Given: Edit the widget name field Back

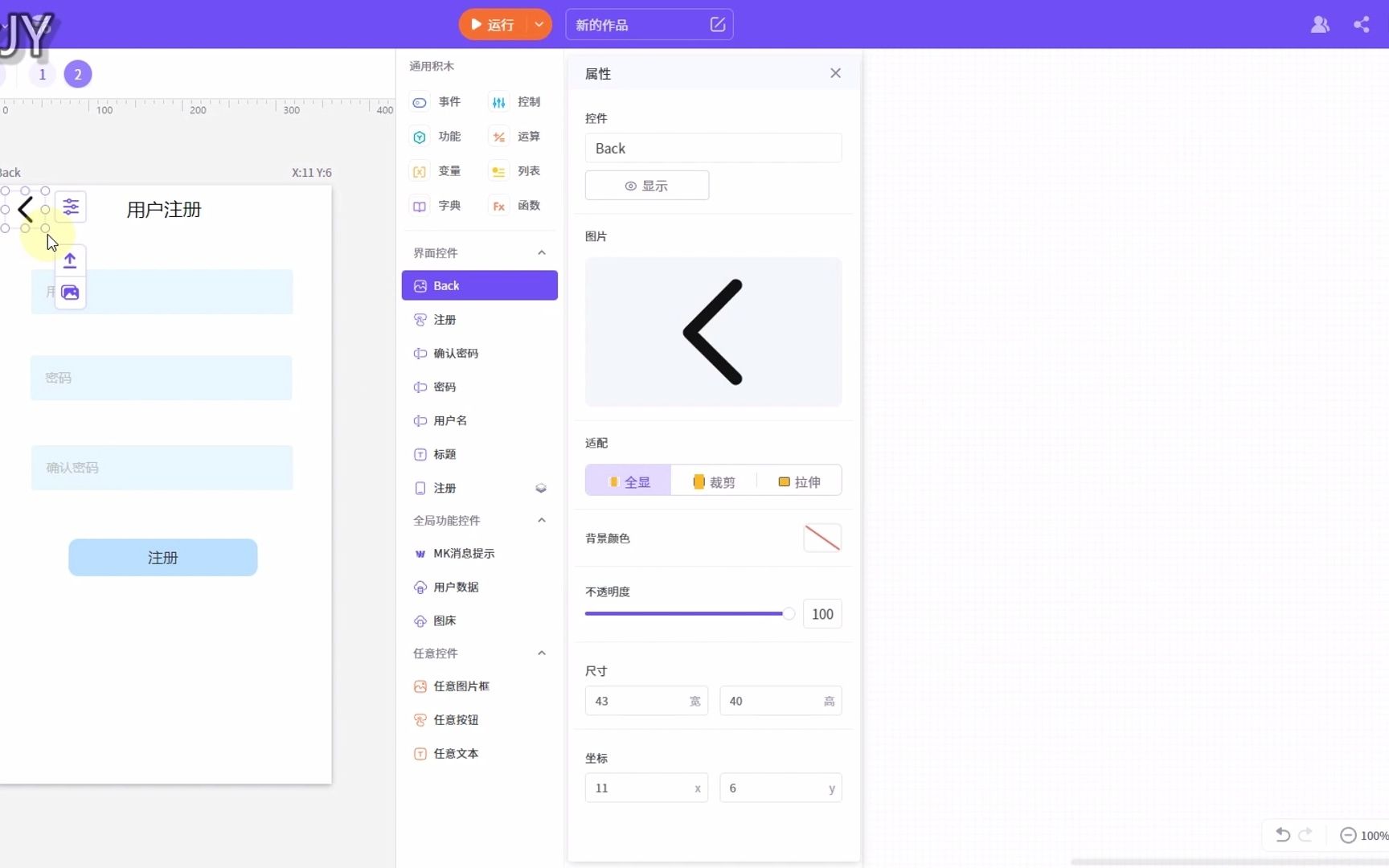Looking at the screenshot, I should pyautogui.click(x=714, y=149).
